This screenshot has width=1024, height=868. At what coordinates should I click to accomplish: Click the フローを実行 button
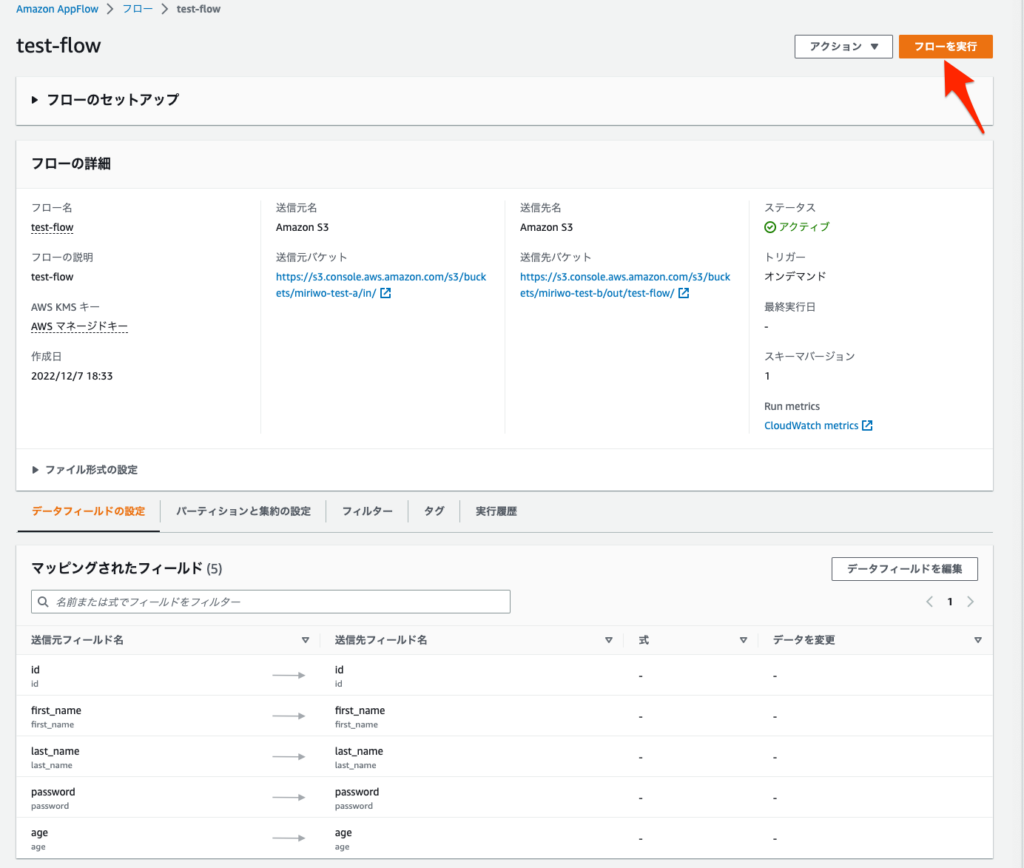coord(945,46)
